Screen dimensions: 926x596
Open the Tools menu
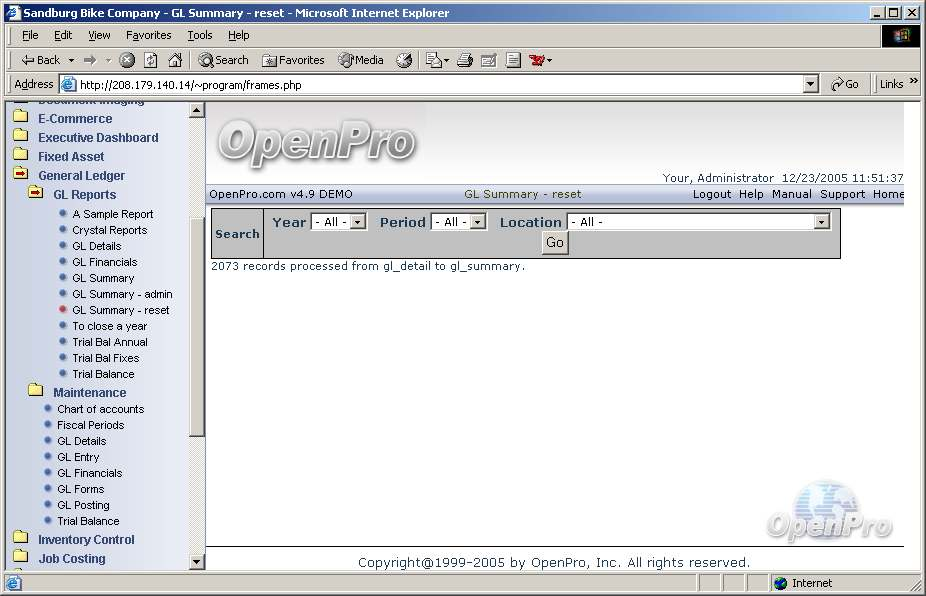point(200,35)
